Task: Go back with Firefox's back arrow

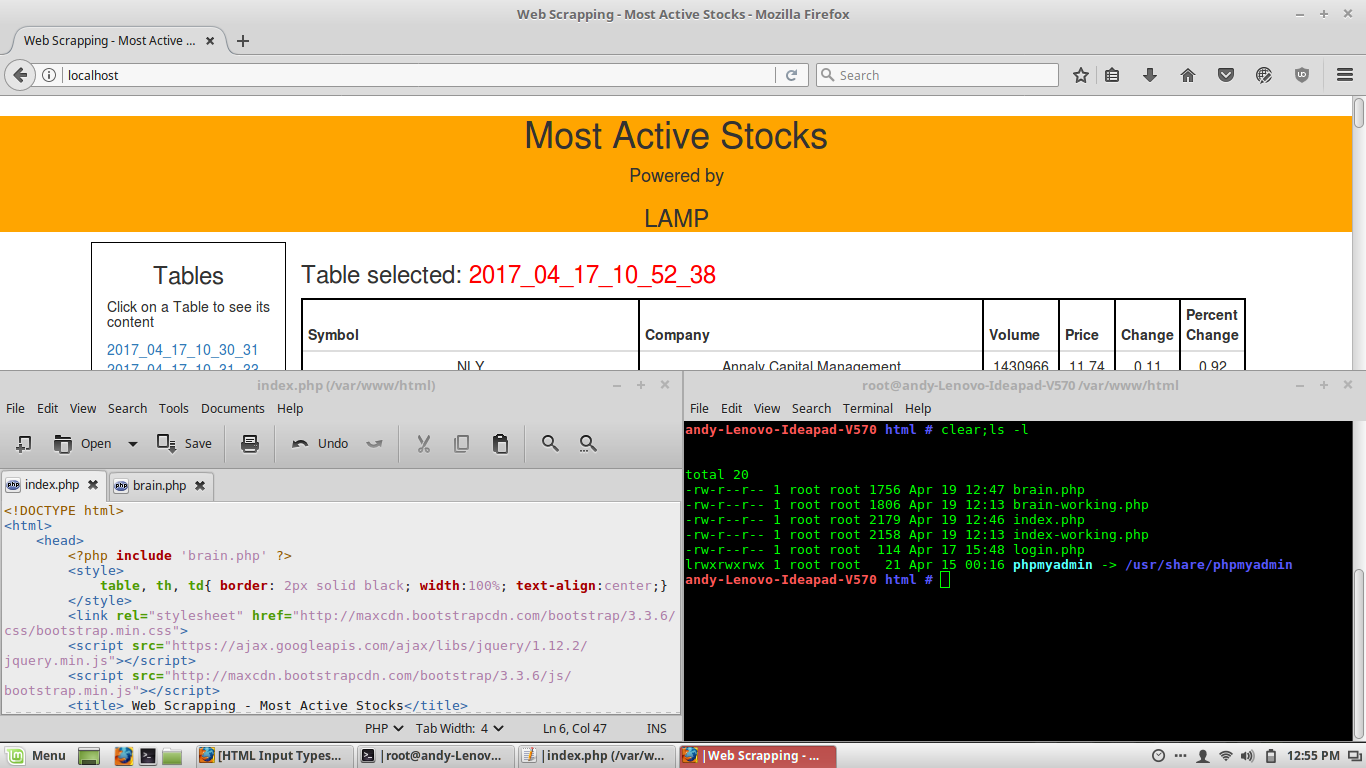Action: (x=20, y=75)
